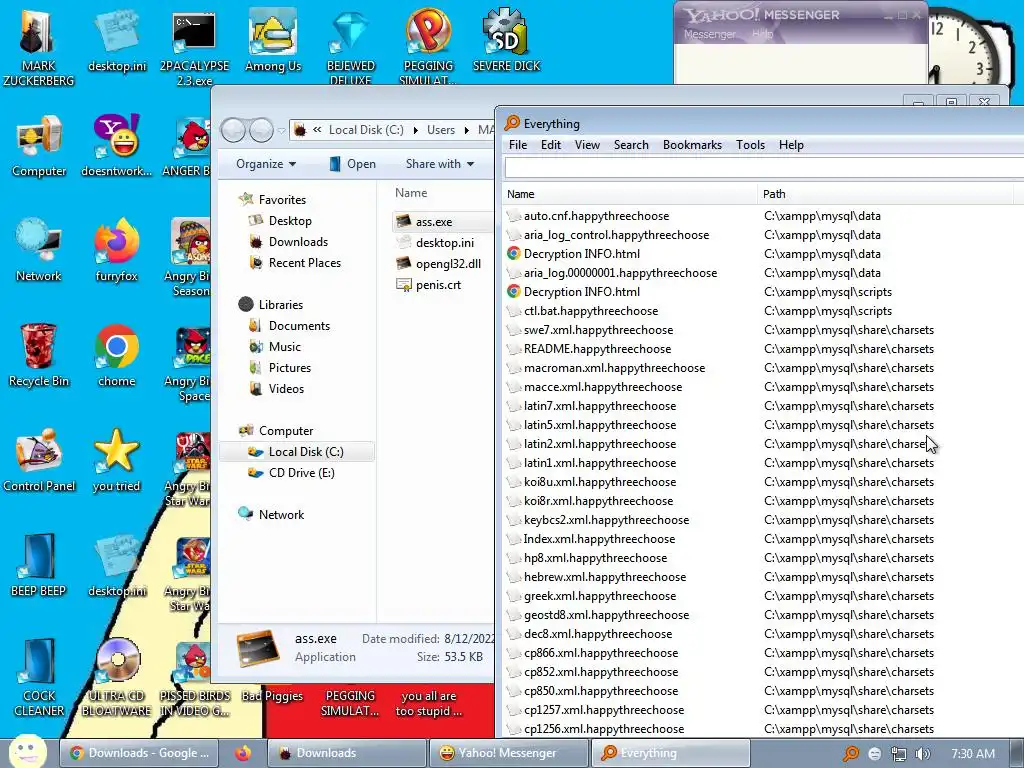Viewport: 1024px width, 768px height.
Task: Open the Help menu in Everything
Action: coord(791,145)
